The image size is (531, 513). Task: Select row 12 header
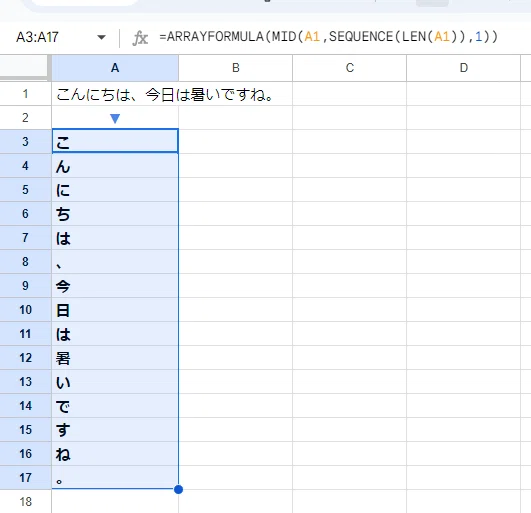[x=25, y=358]
